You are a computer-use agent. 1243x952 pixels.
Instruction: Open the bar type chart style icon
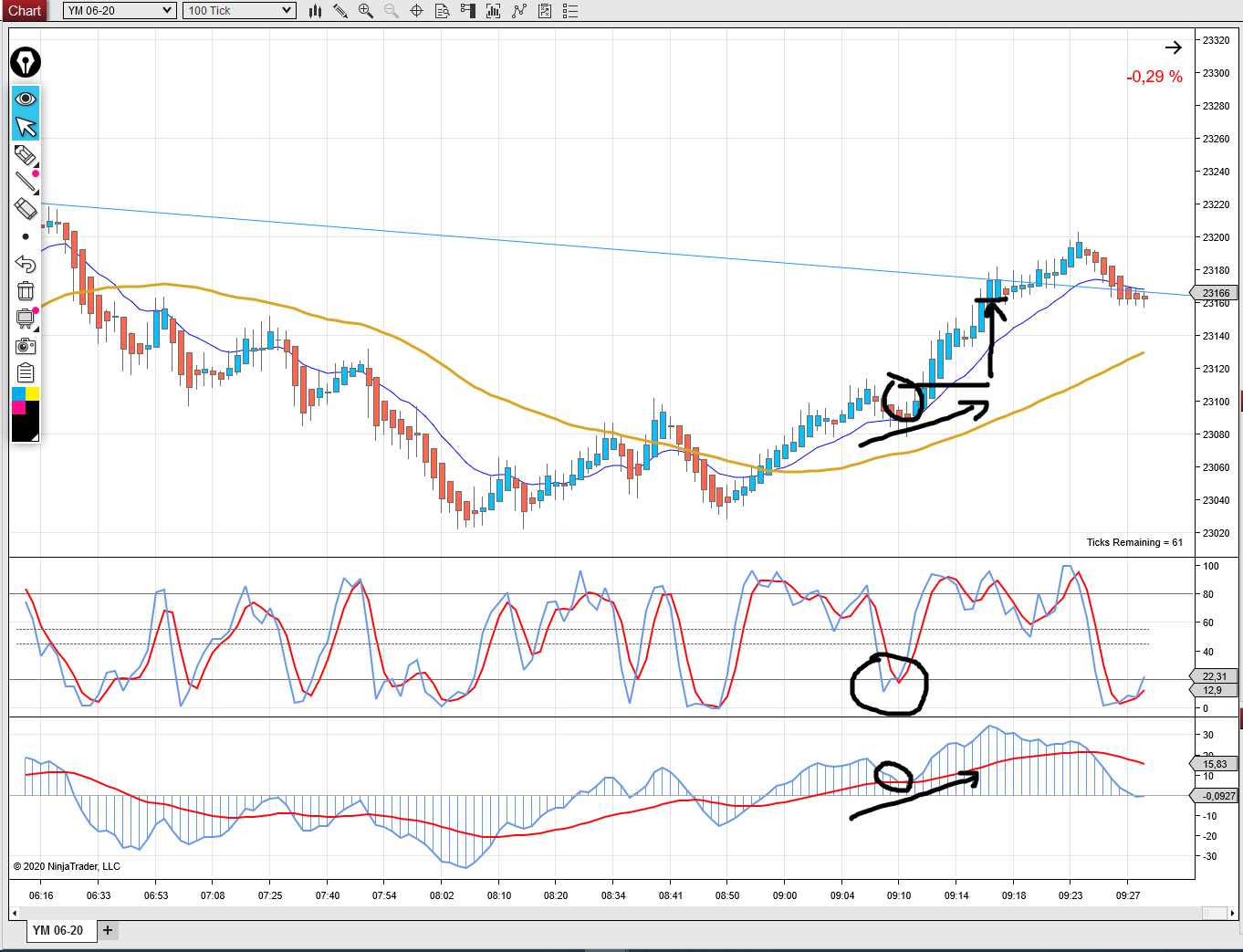315,11
